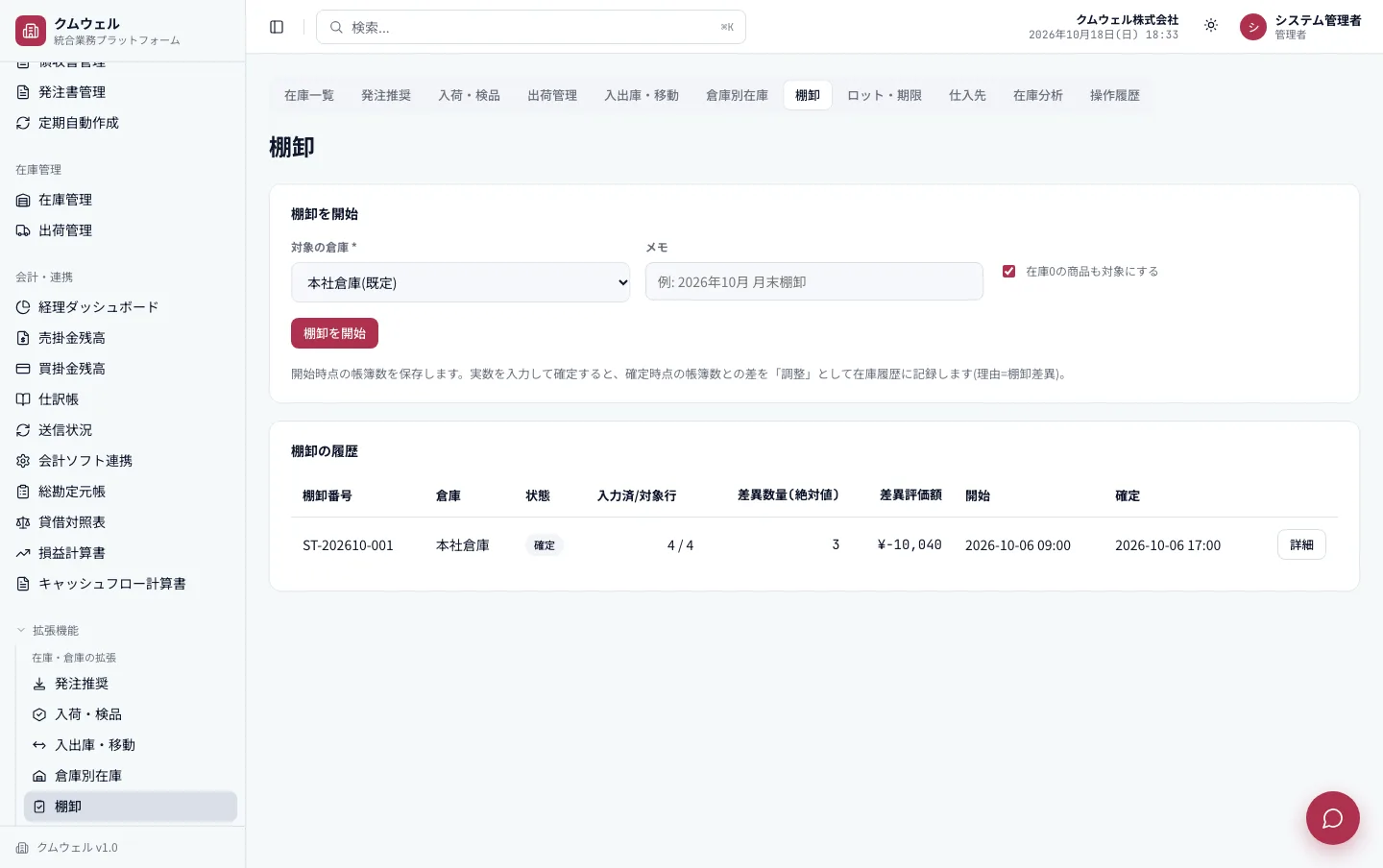Screen dimensions: 1383x868
Task: Click the クムウェル logo icon
Action: tap(31, 31)
